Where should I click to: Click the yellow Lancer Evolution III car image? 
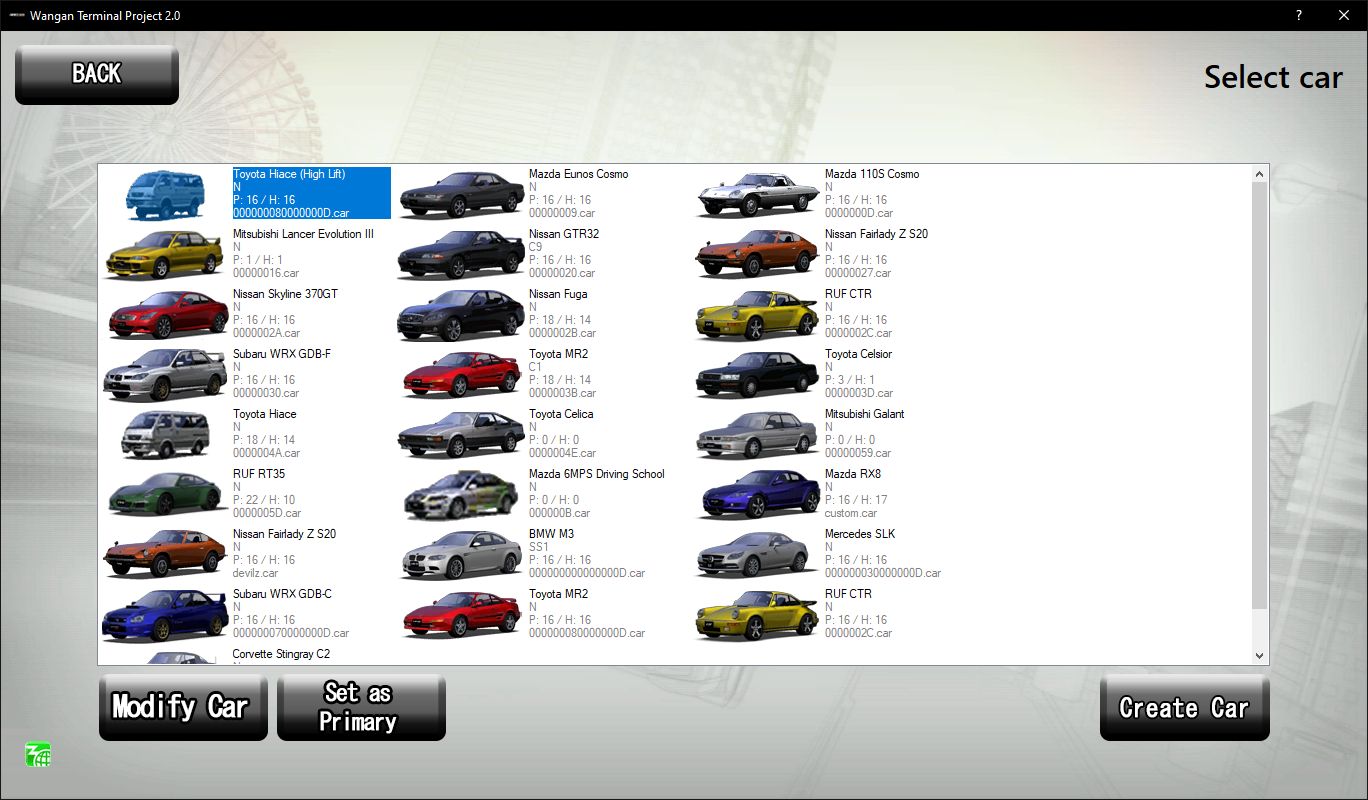[165, 254]
